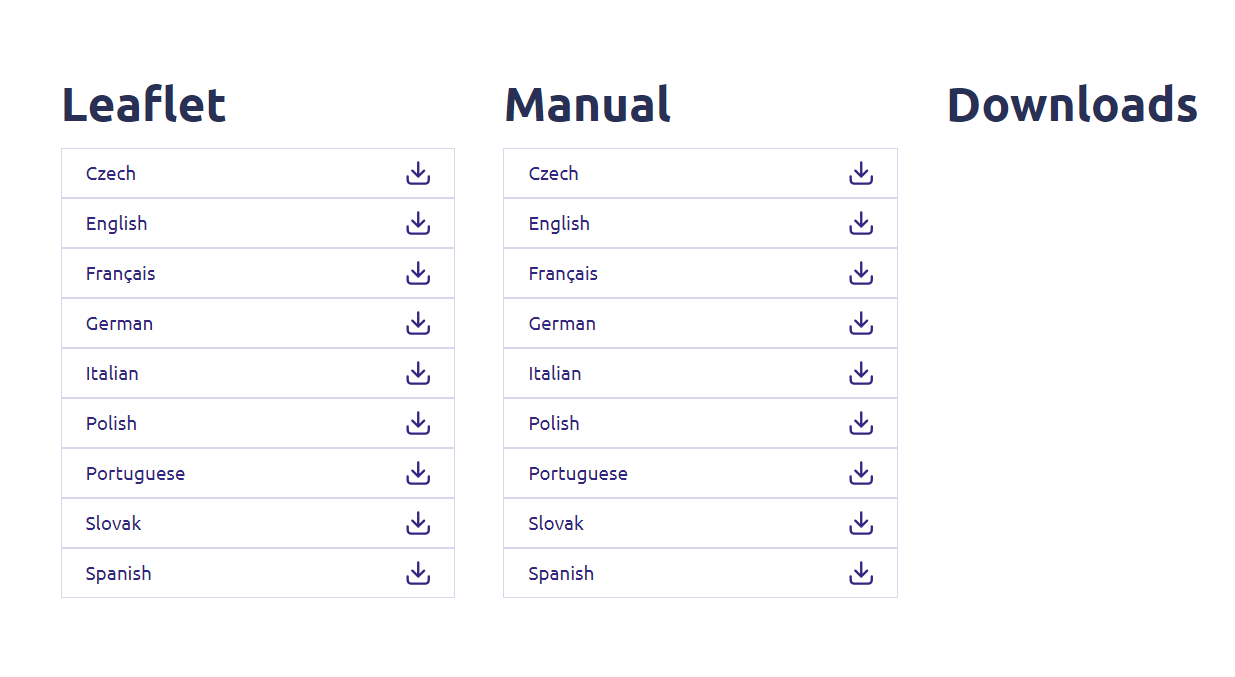
Task: Select Slovak text in the Manual list
Action: [x=556, y=523]
